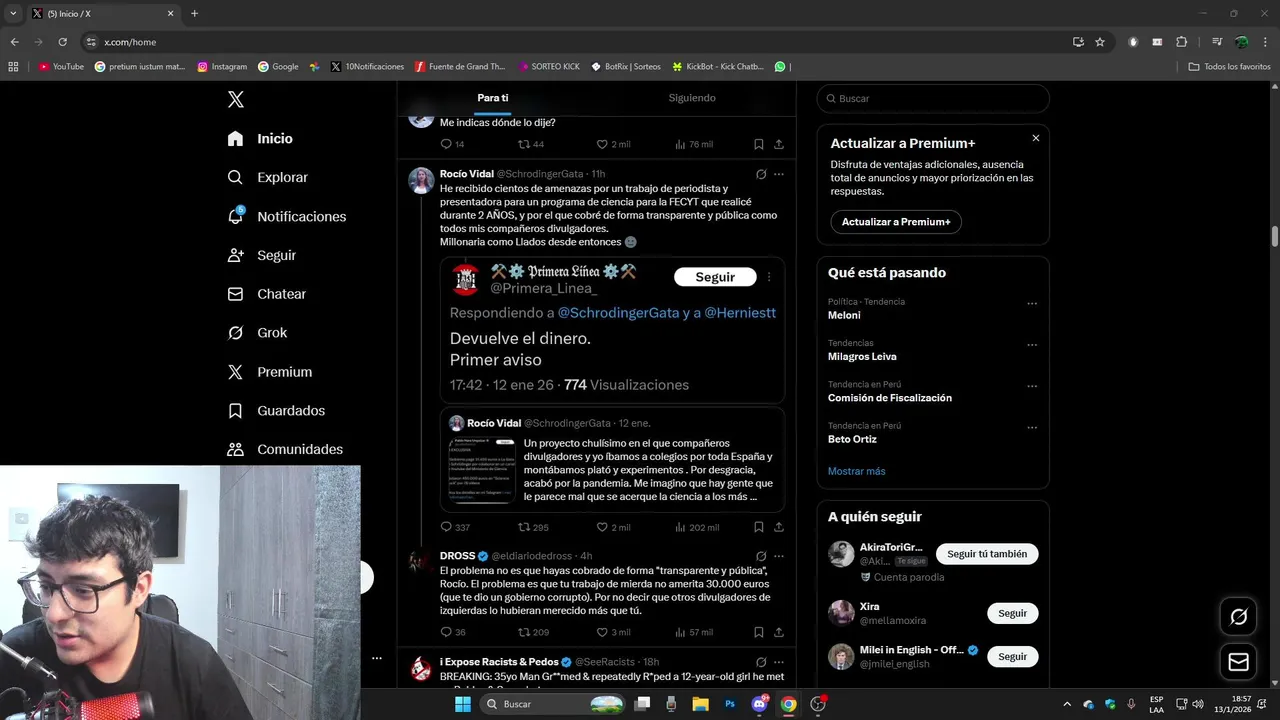Open more options for Milagros Leiva trend
Image resolution: width=1280 pixels, height=720 pixels.
1032,344
